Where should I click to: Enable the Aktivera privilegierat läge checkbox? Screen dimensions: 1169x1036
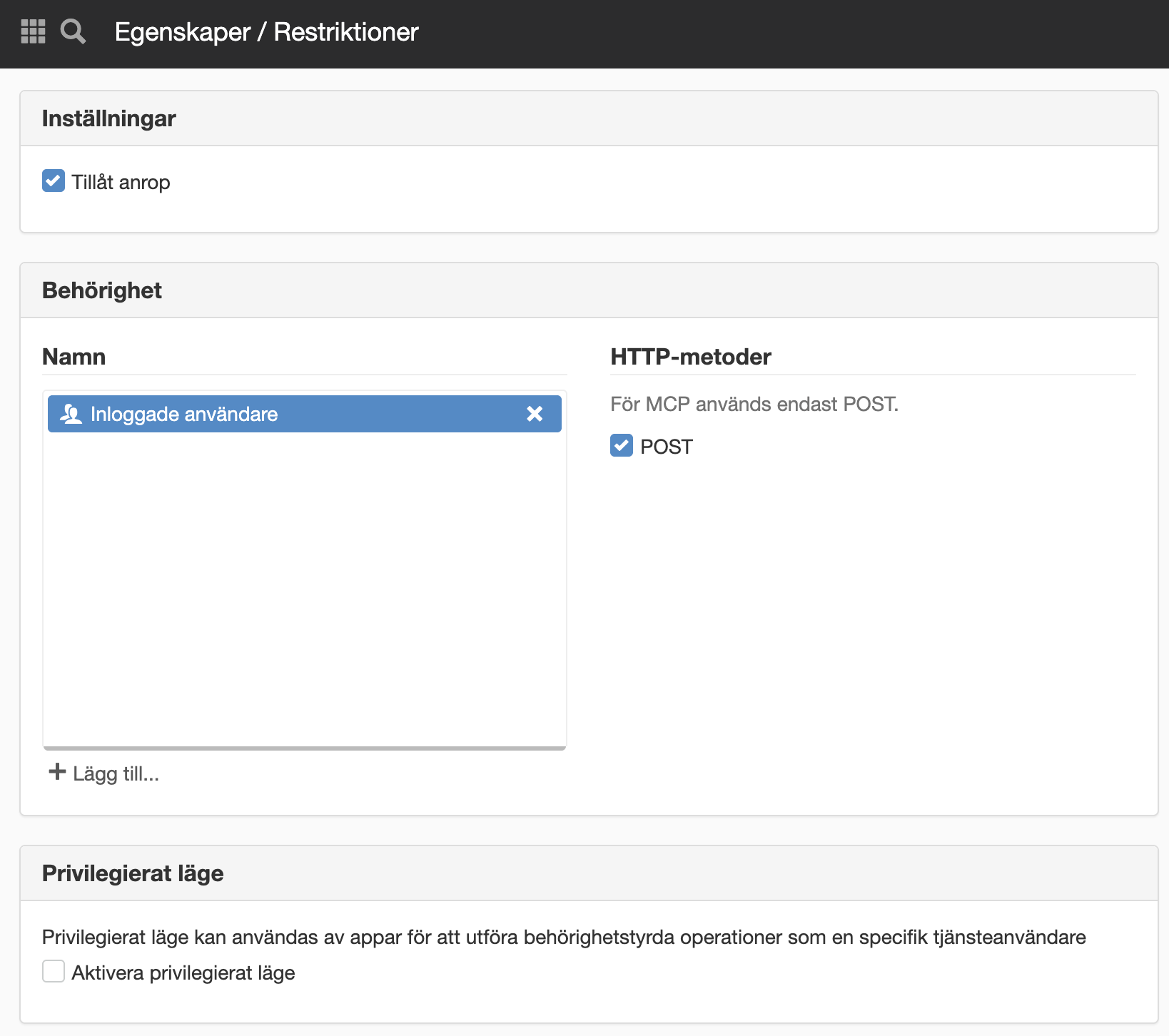(54, 971)
